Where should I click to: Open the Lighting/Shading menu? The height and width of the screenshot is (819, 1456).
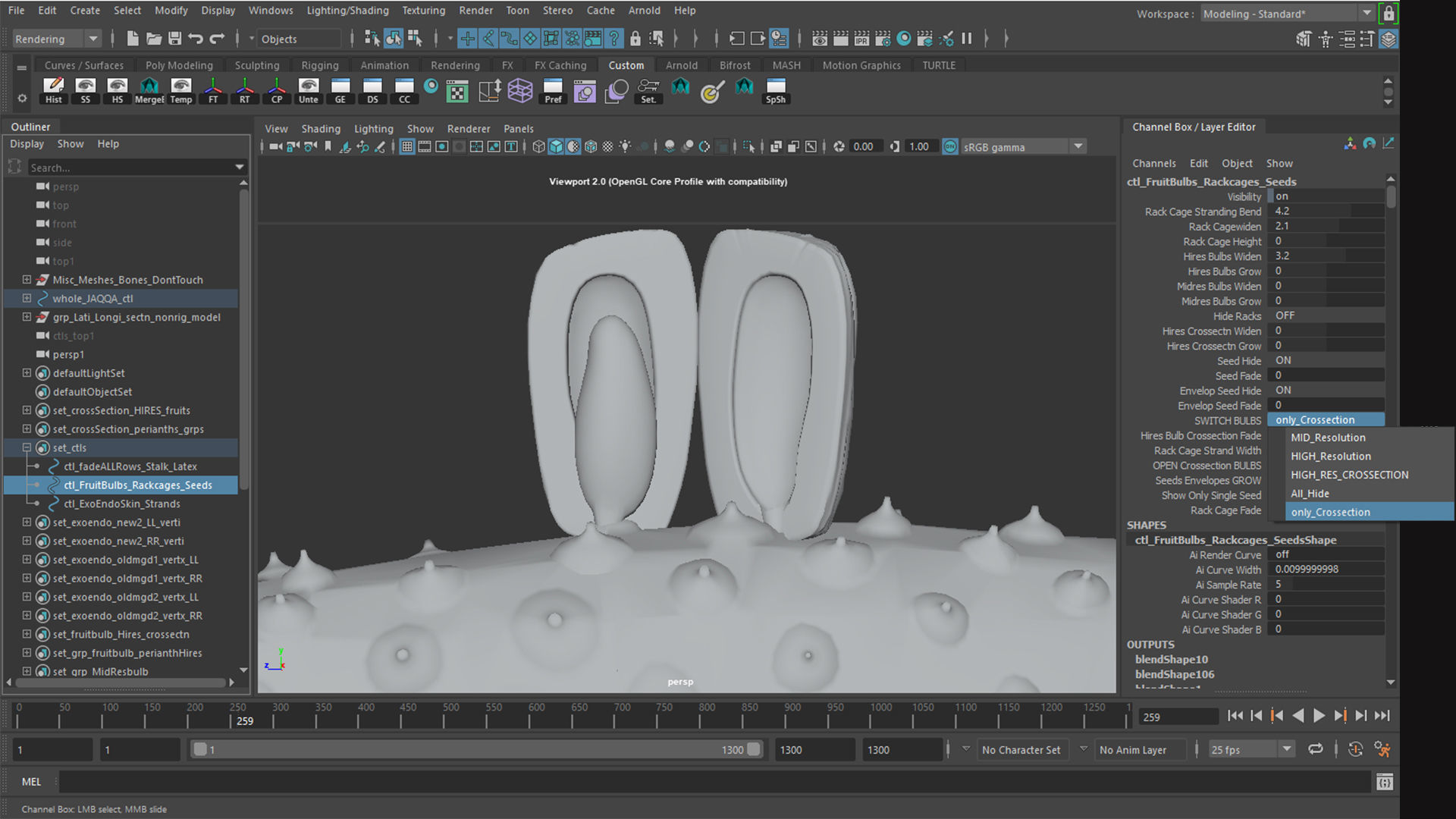347,11
